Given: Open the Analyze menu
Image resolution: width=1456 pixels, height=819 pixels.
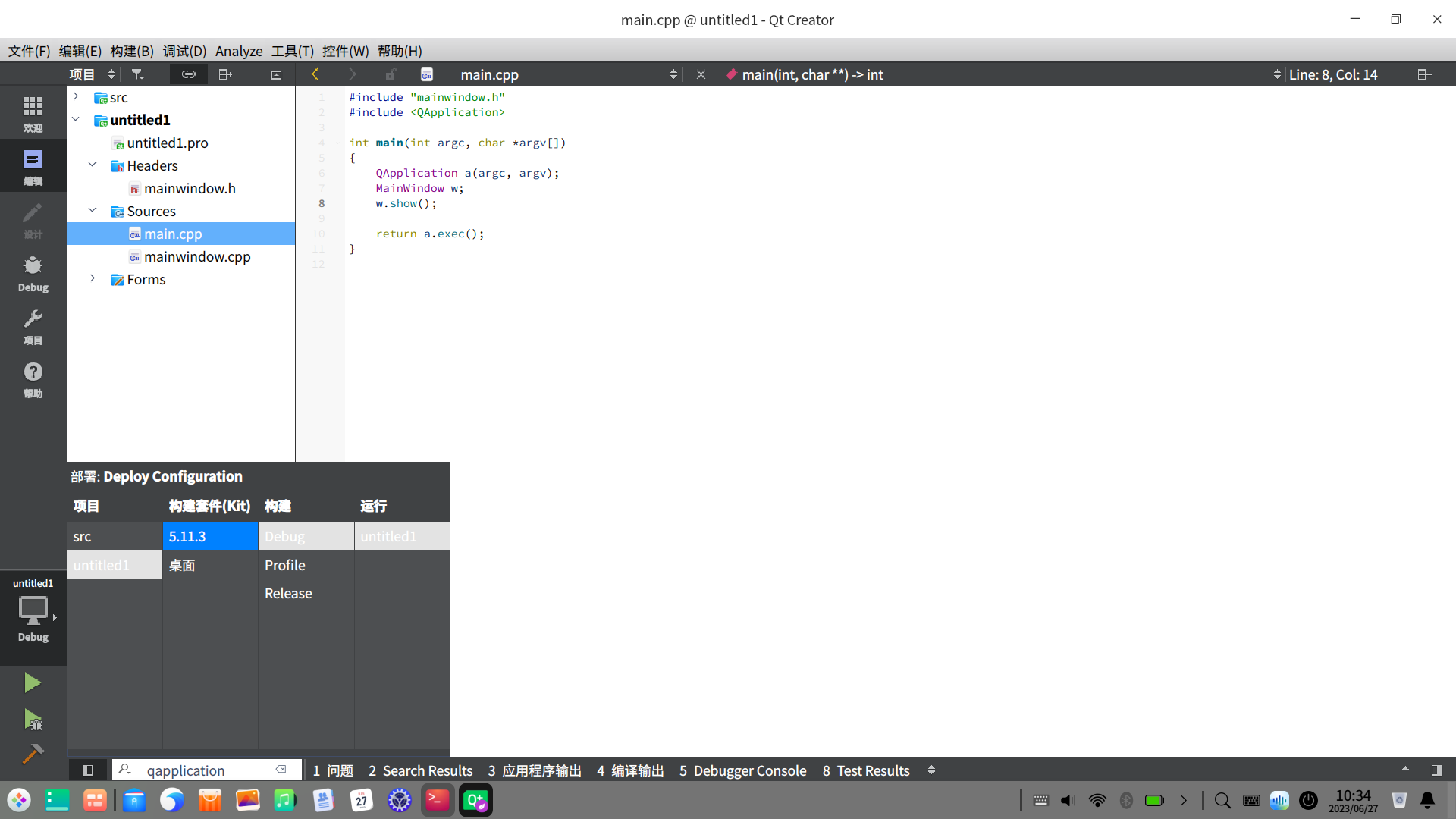Looking at the screenshot, I should [x=238, y=51].
